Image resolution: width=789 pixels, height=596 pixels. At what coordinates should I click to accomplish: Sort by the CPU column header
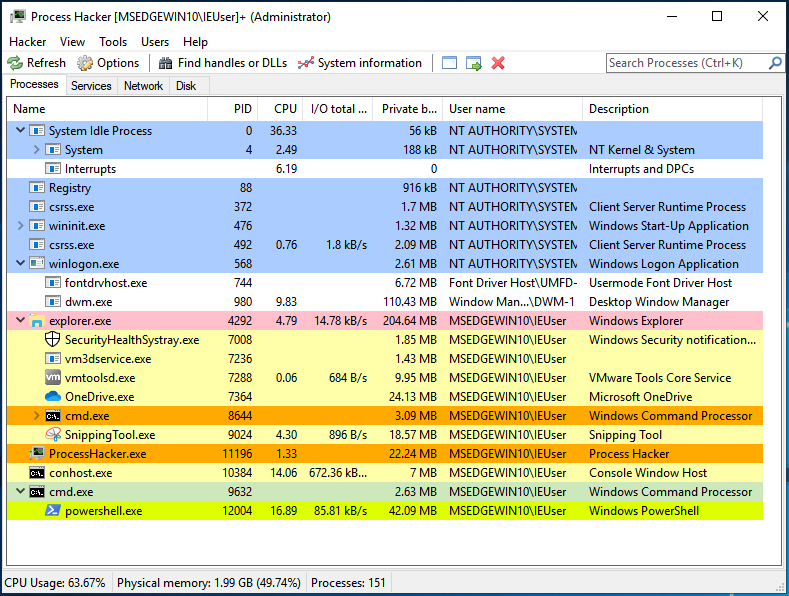[280, 109]
